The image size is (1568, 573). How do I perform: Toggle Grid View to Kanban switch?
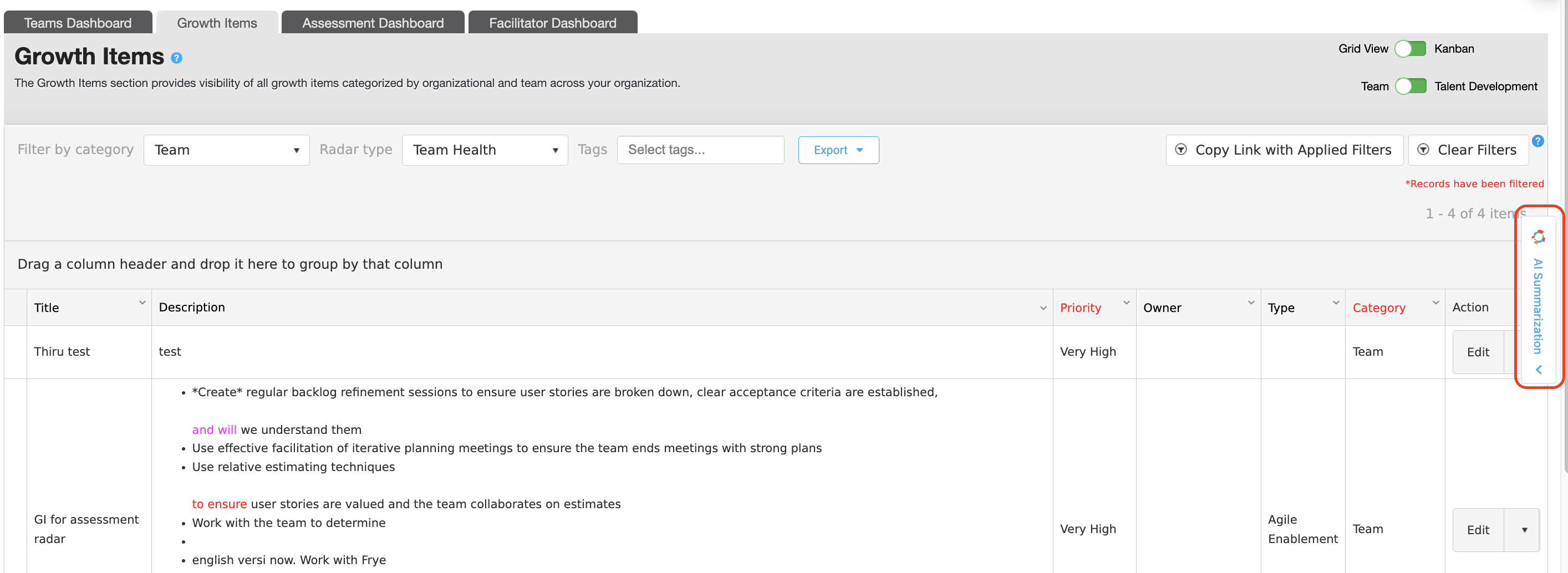pos(1411,49)
